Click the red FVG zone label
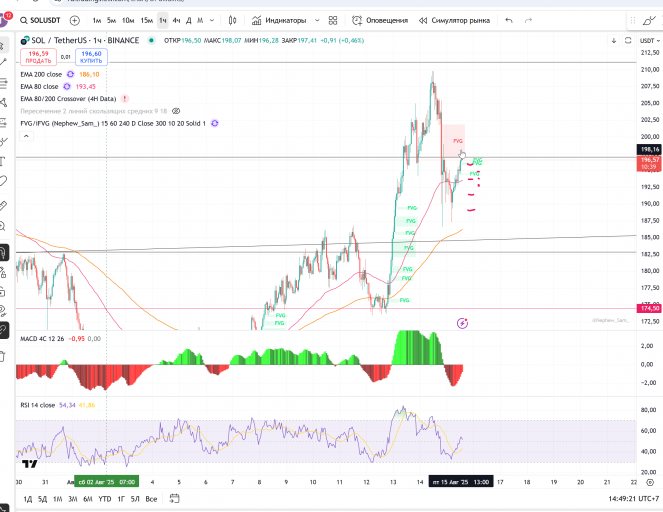The width and height of the screenshot is (663, 512). [x=458, y=141]
